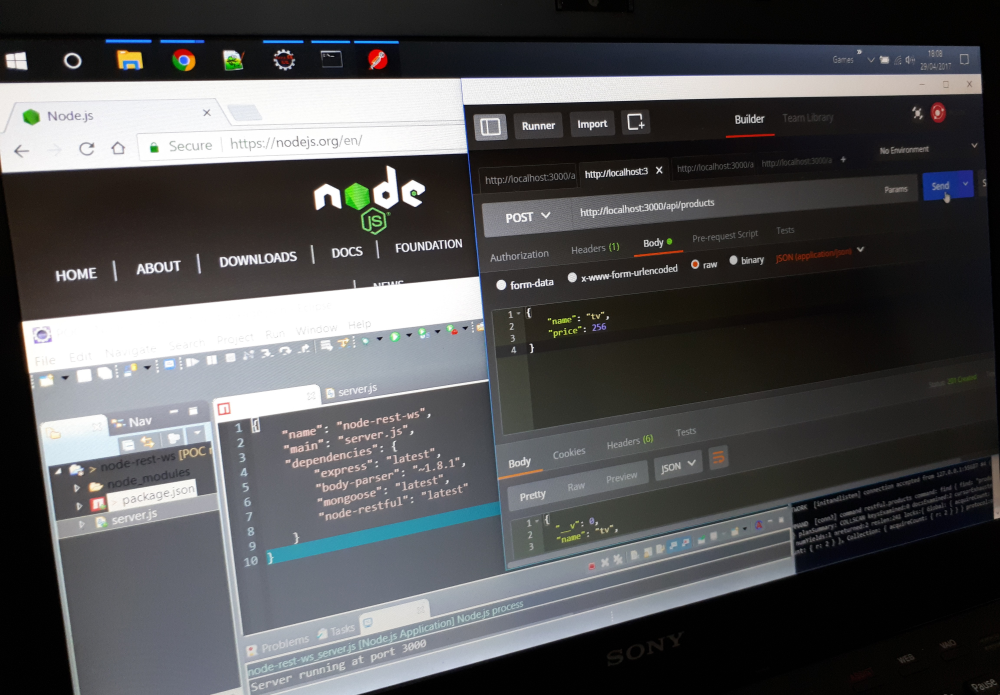This screenshot has height=695, width=1000.
Task: Open the ABOUT link on nodejs.org
Action: [158, 267]
